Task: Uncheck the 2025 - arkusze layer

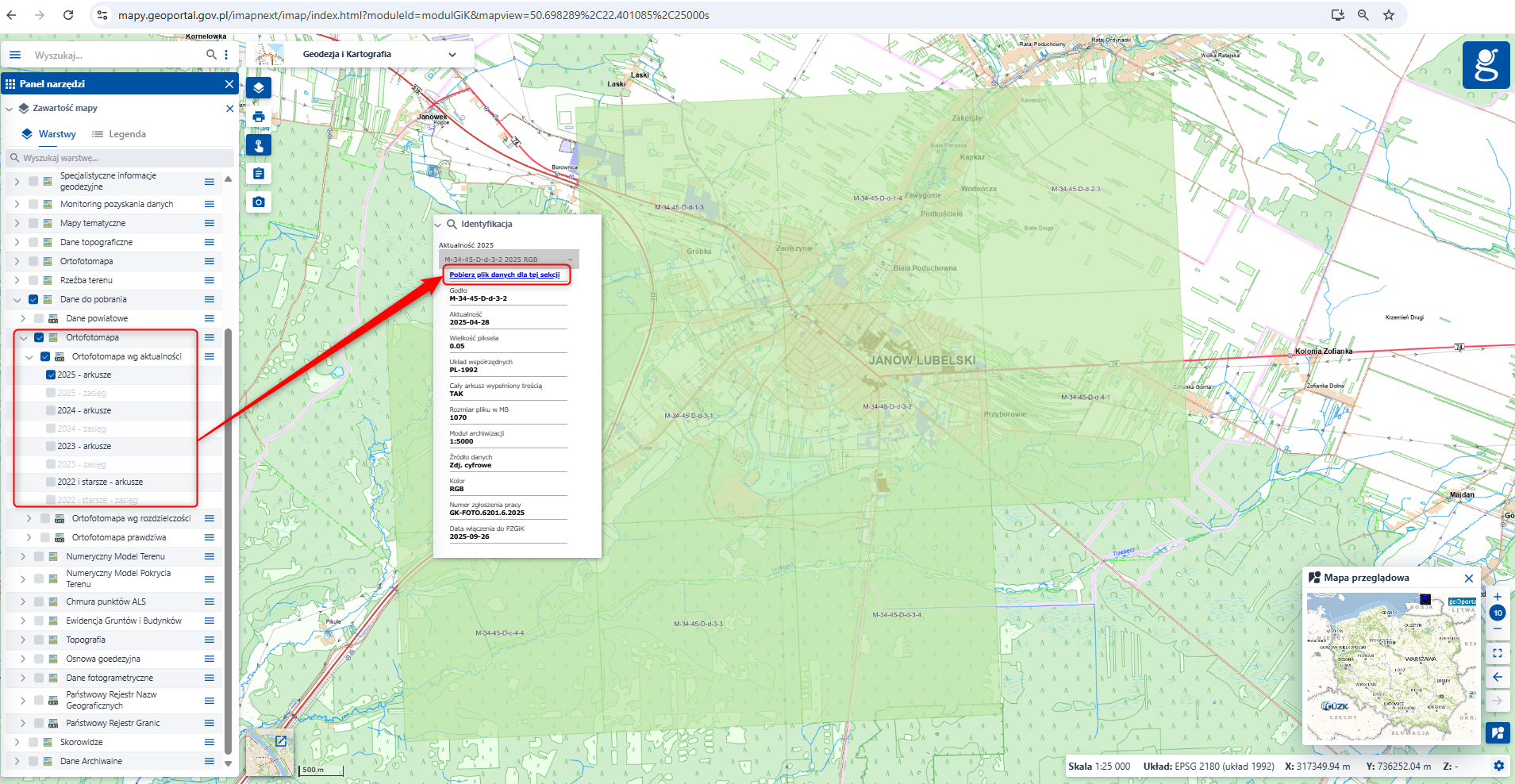Action: [51, 375]
